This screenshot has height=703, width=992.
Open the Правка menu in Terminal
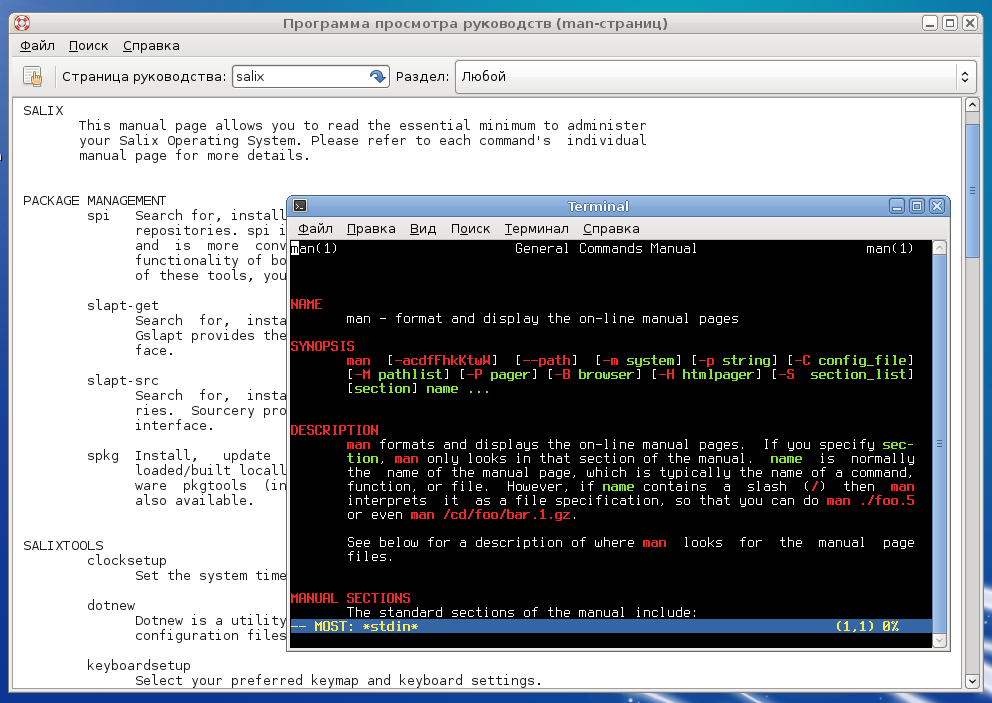(x=371, y=228)
